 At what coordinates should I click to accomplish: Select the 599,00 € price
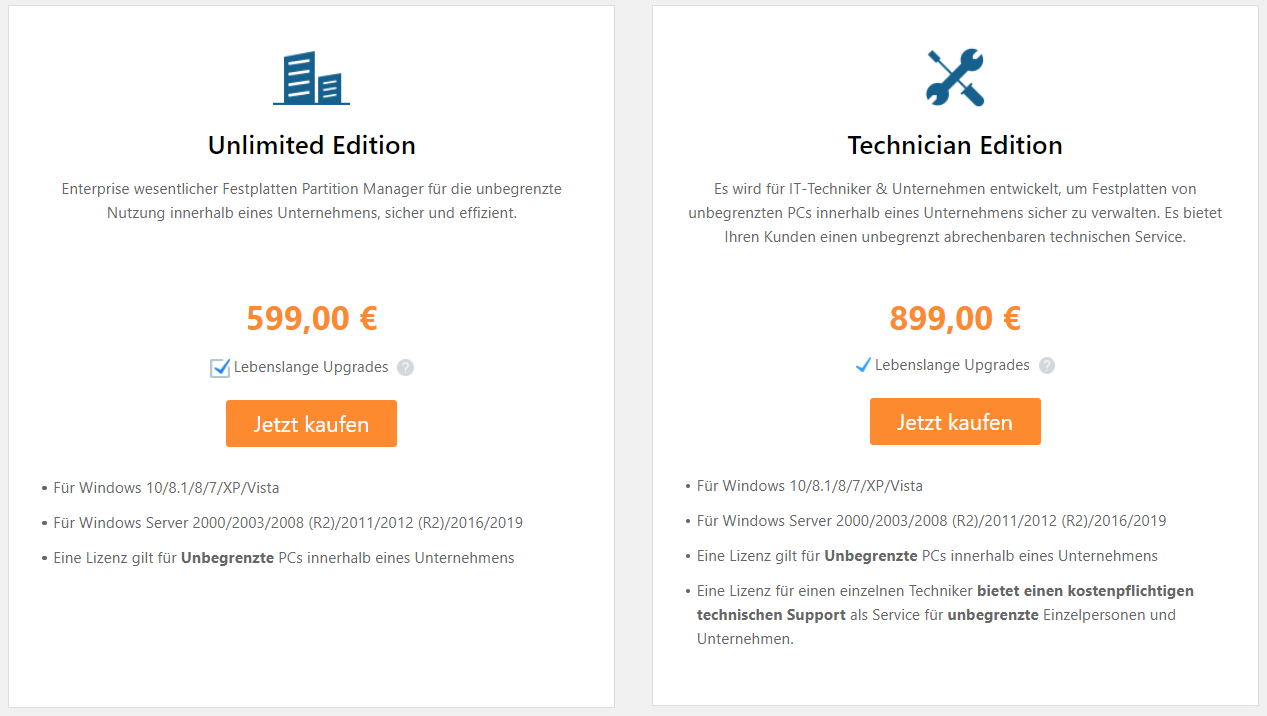[x=311, y=318]
